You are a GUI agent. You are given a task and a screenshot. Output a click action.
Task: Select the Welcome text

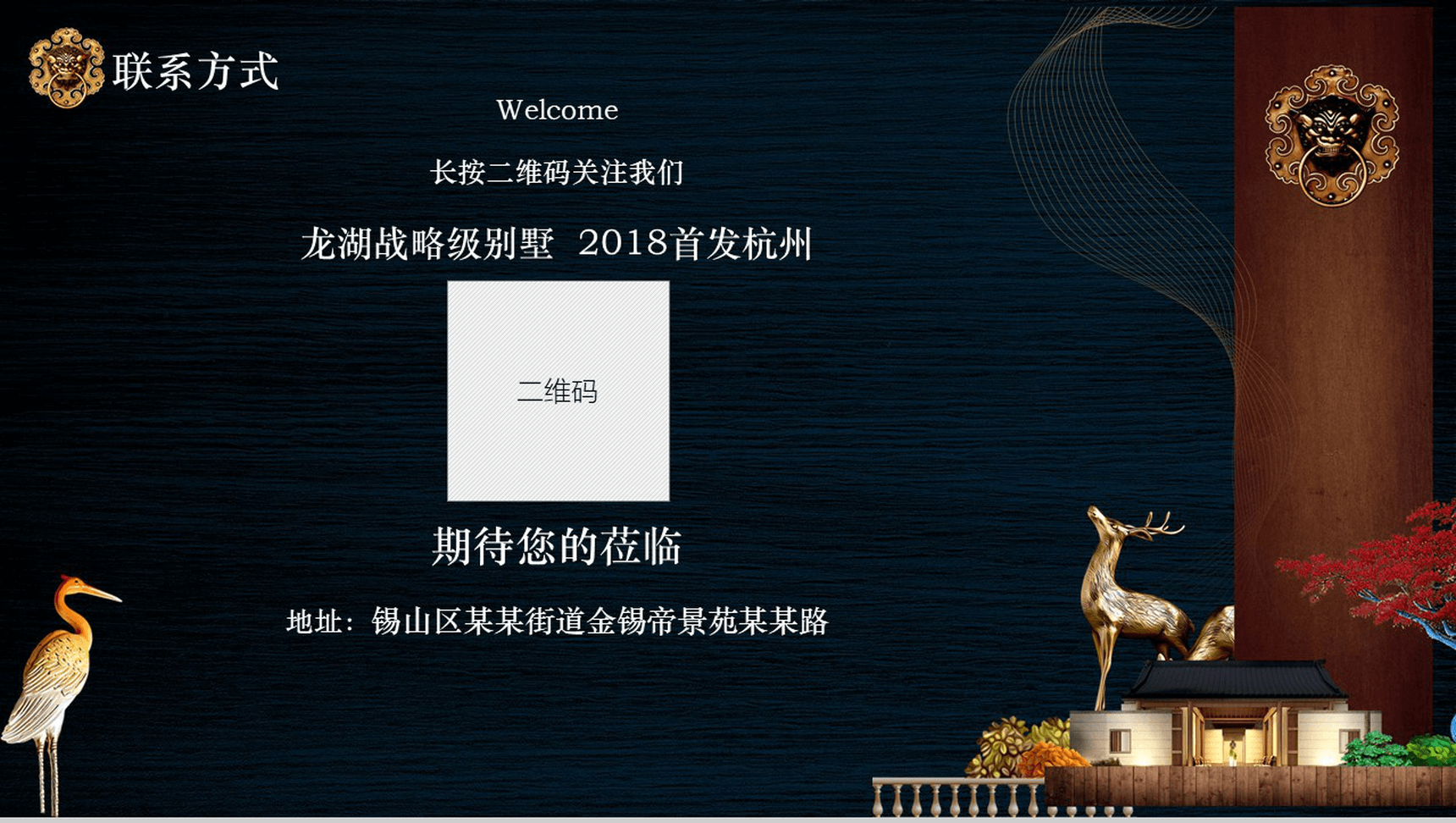557,110
